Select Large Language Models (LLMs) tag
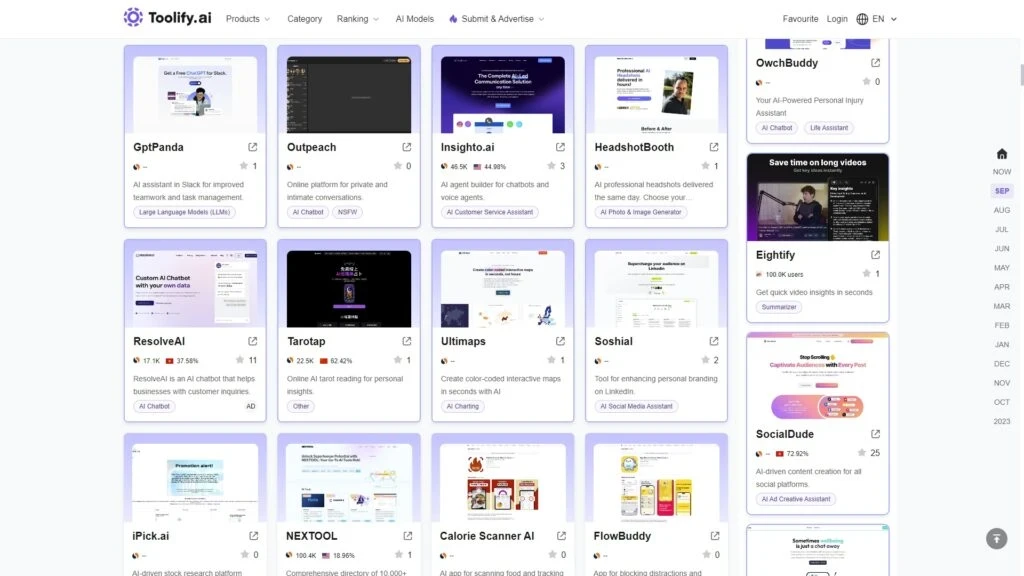 click(184, 212)
